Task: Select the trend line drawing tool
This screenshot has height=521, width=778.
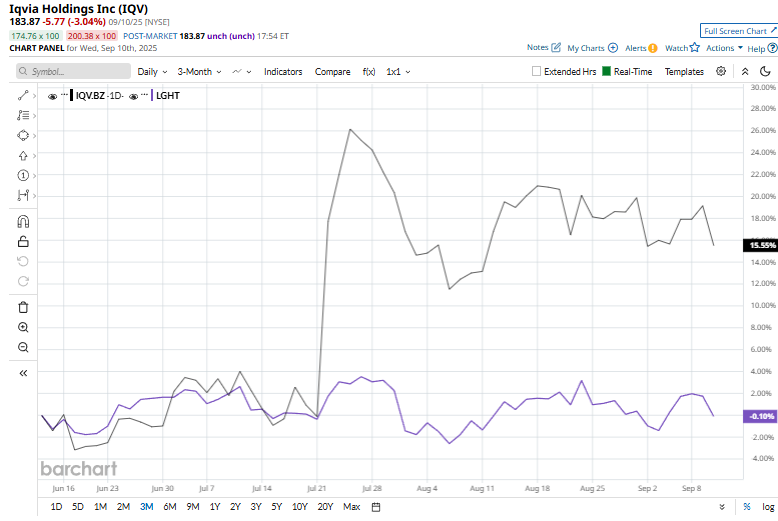Action: click(x=23, y=96)
